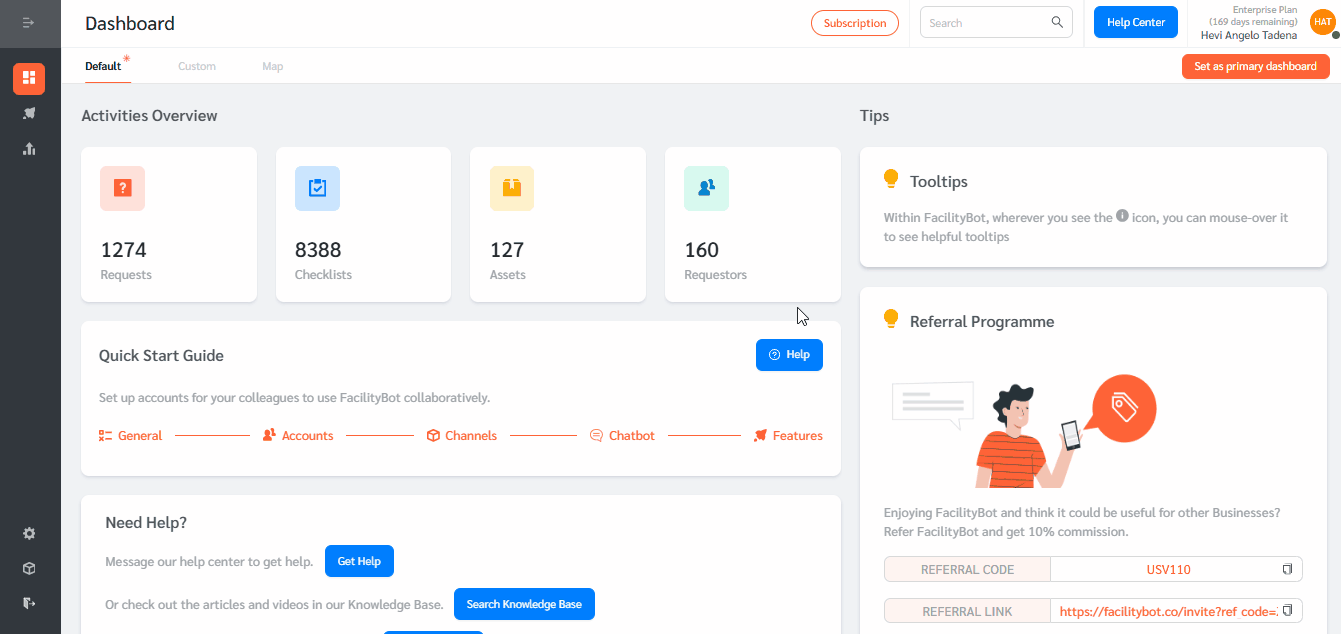Open the Features quick start step
This screenshot has width=1341, height=634.
(x=788, y=436)
